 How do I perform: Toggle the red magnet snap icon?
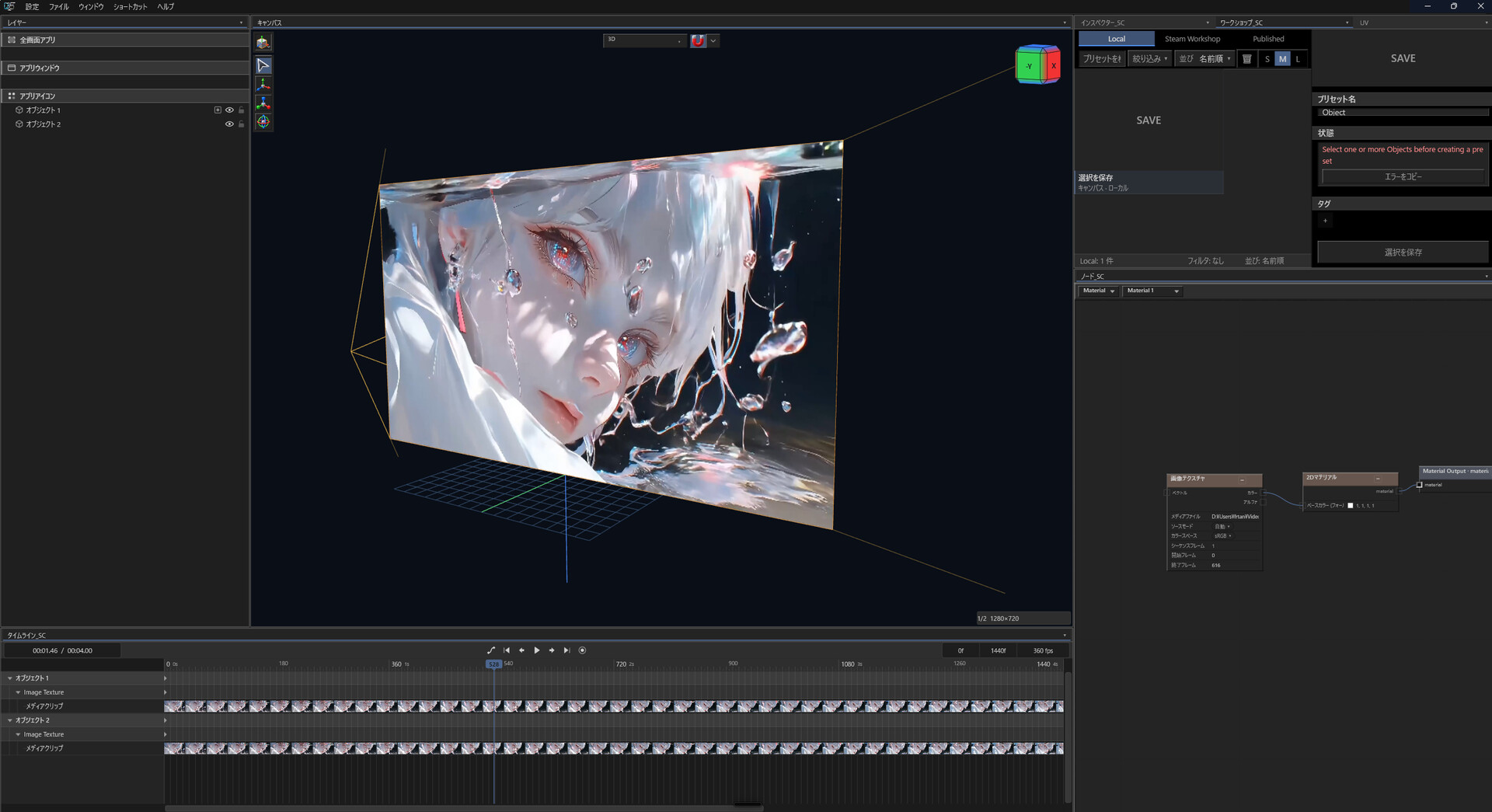698,40
